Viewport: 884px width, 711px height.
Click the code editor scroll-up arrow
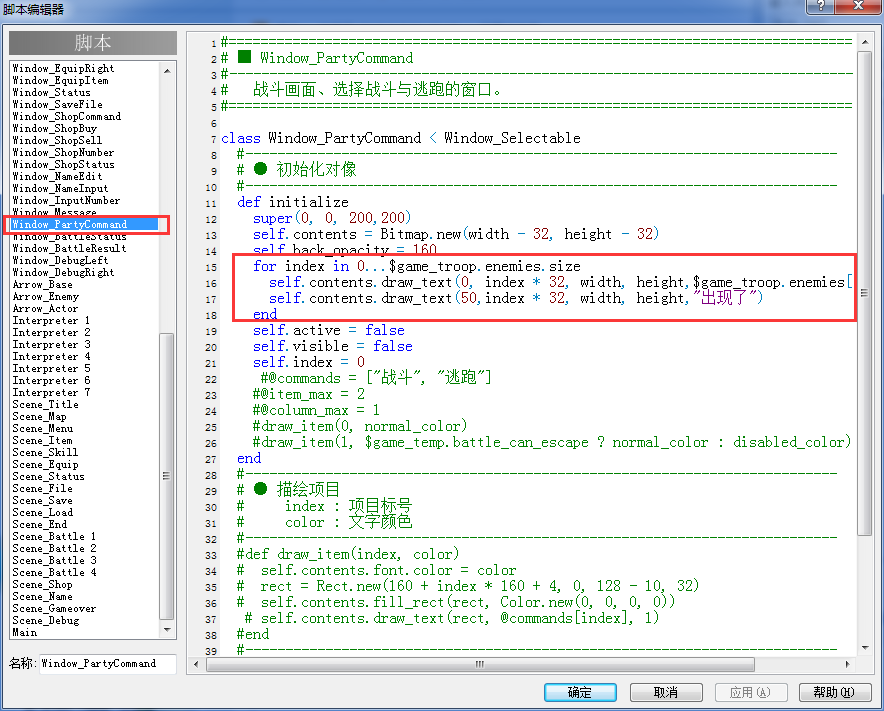pyautogui.click(x=865, y=42)
